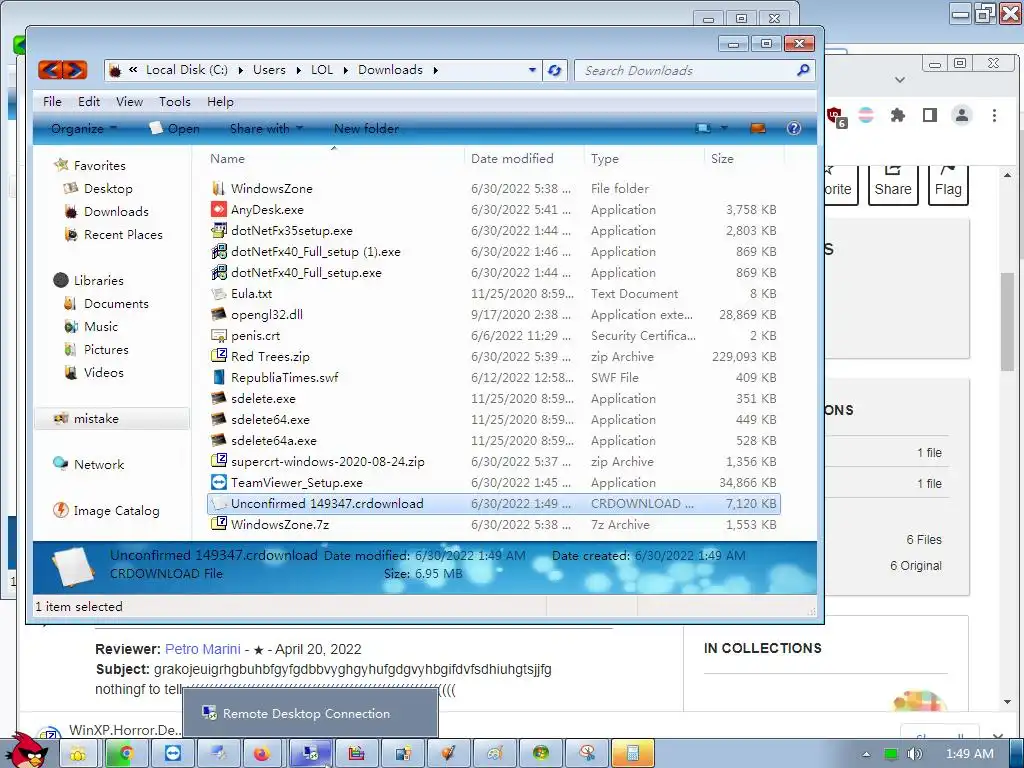This screenshot has width=1024, height=768.
Task: Open Videos library in sidebar
Action: pos(93,372)
